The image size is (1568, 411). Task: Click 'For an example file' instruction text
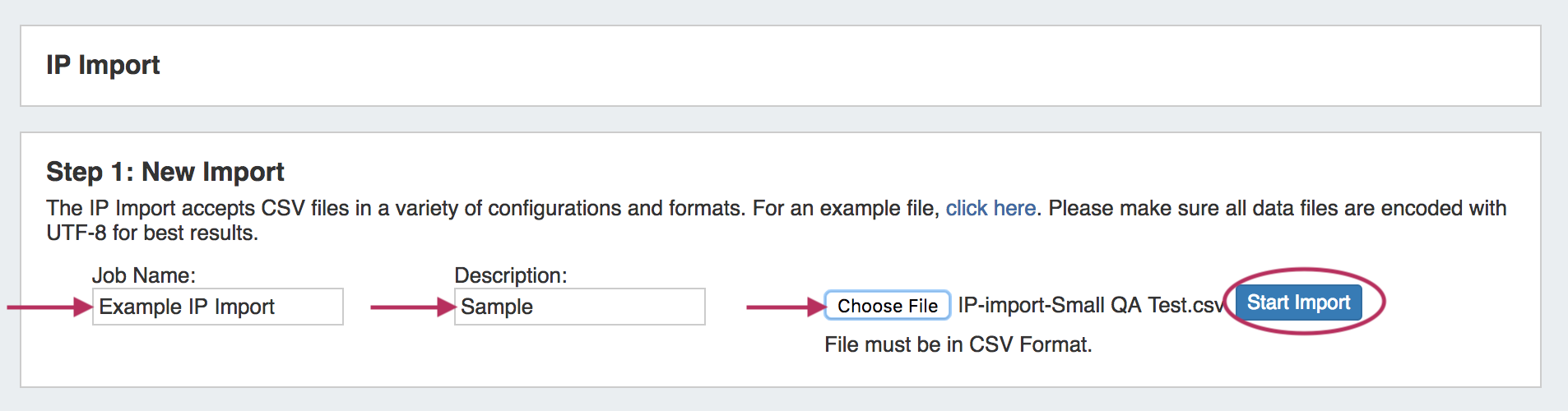tap(844, 208)
